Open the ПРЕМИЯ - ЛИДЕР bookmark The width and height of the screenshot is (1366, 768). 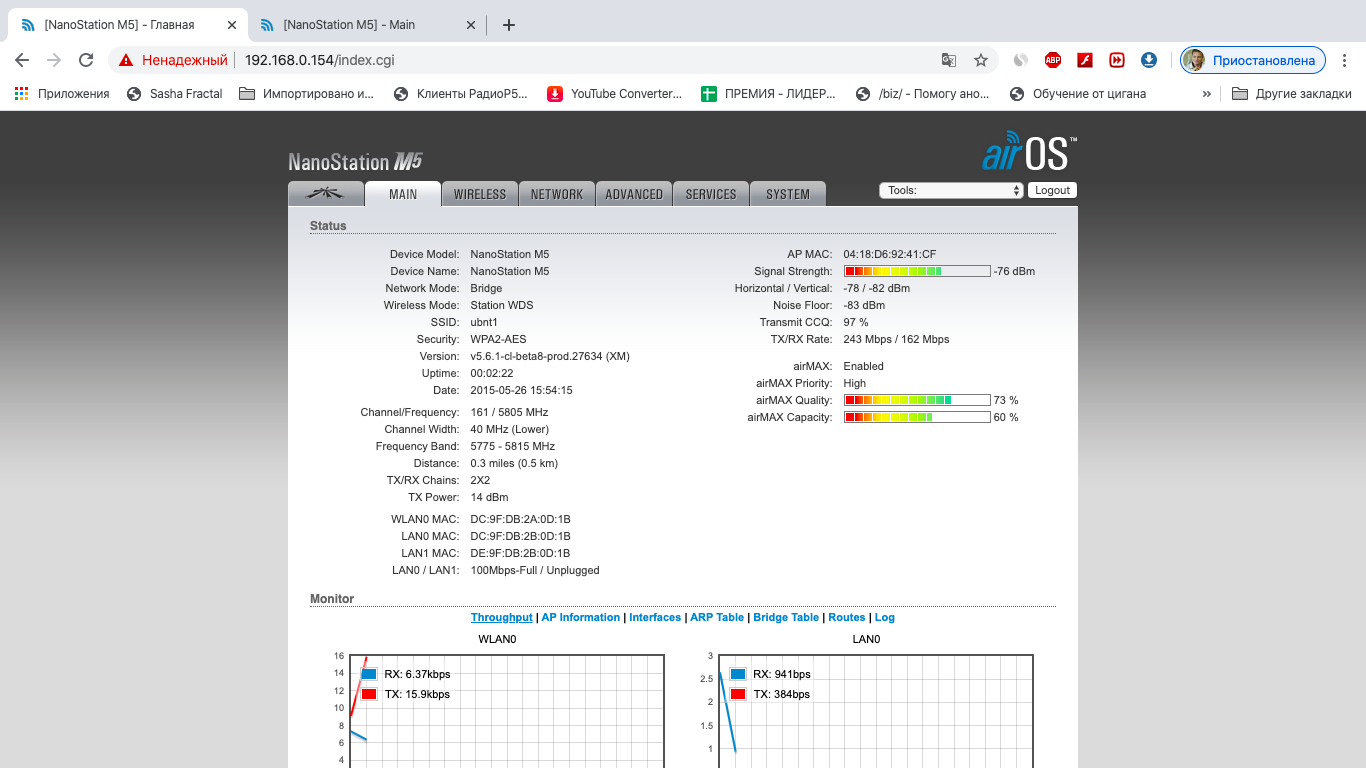point(769,94)
